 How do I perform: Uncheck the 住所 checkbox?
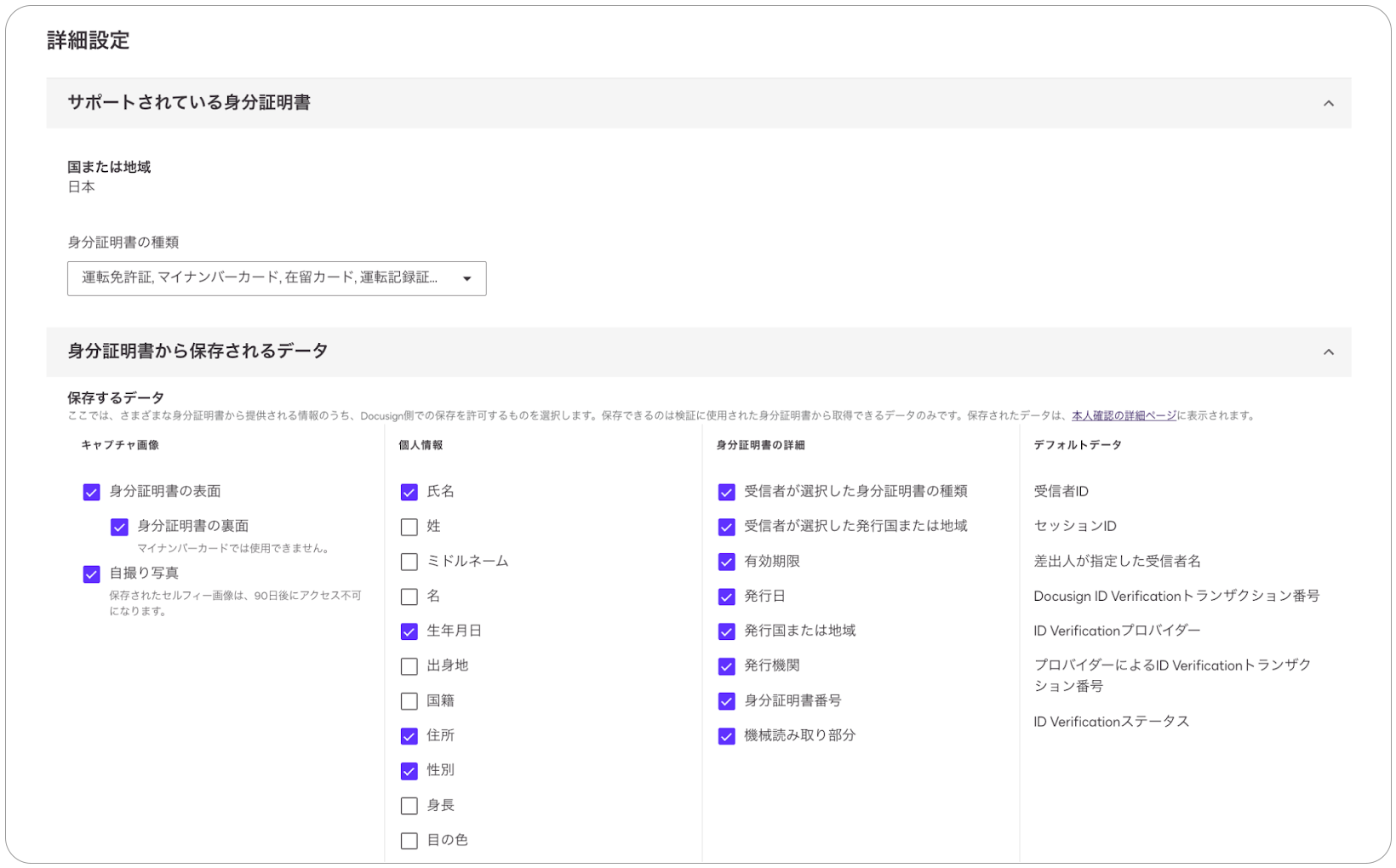point(409,736)
